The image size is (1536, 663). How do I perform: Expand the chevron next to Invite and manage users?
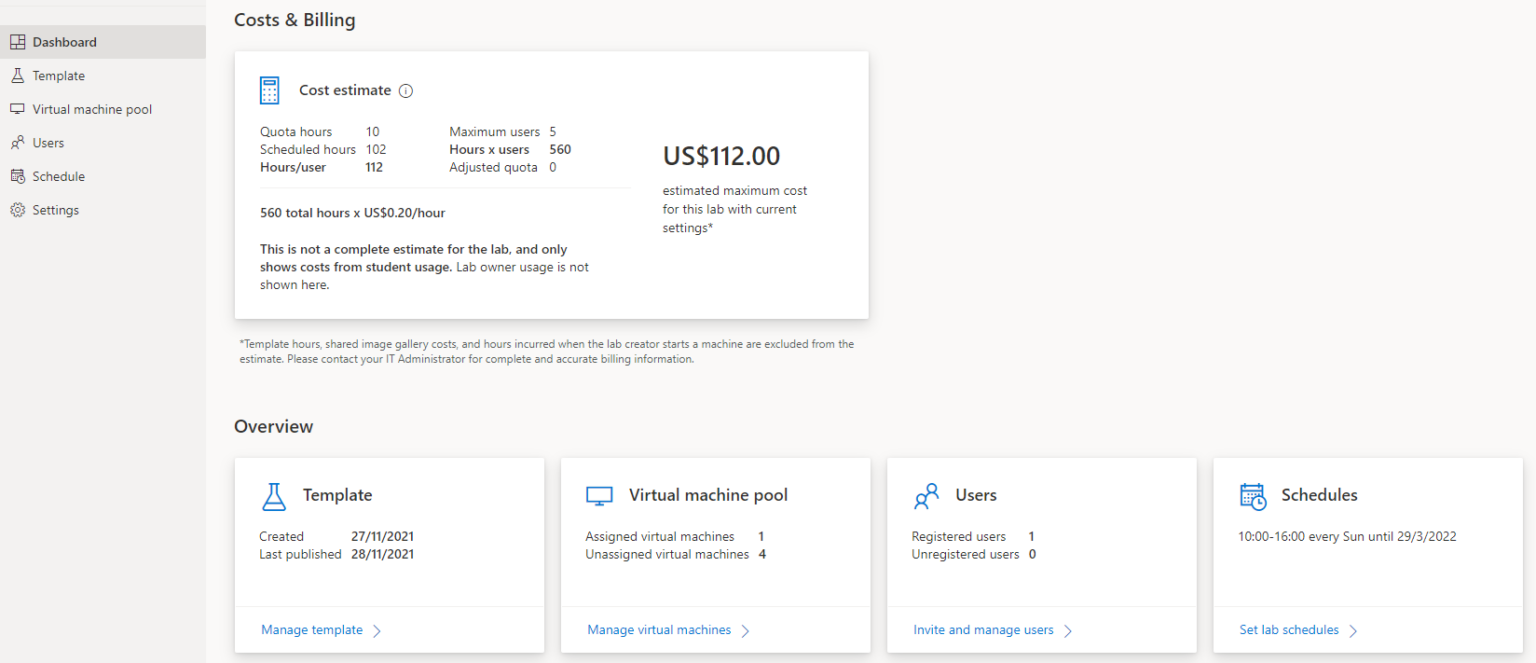pos(1069,630)
